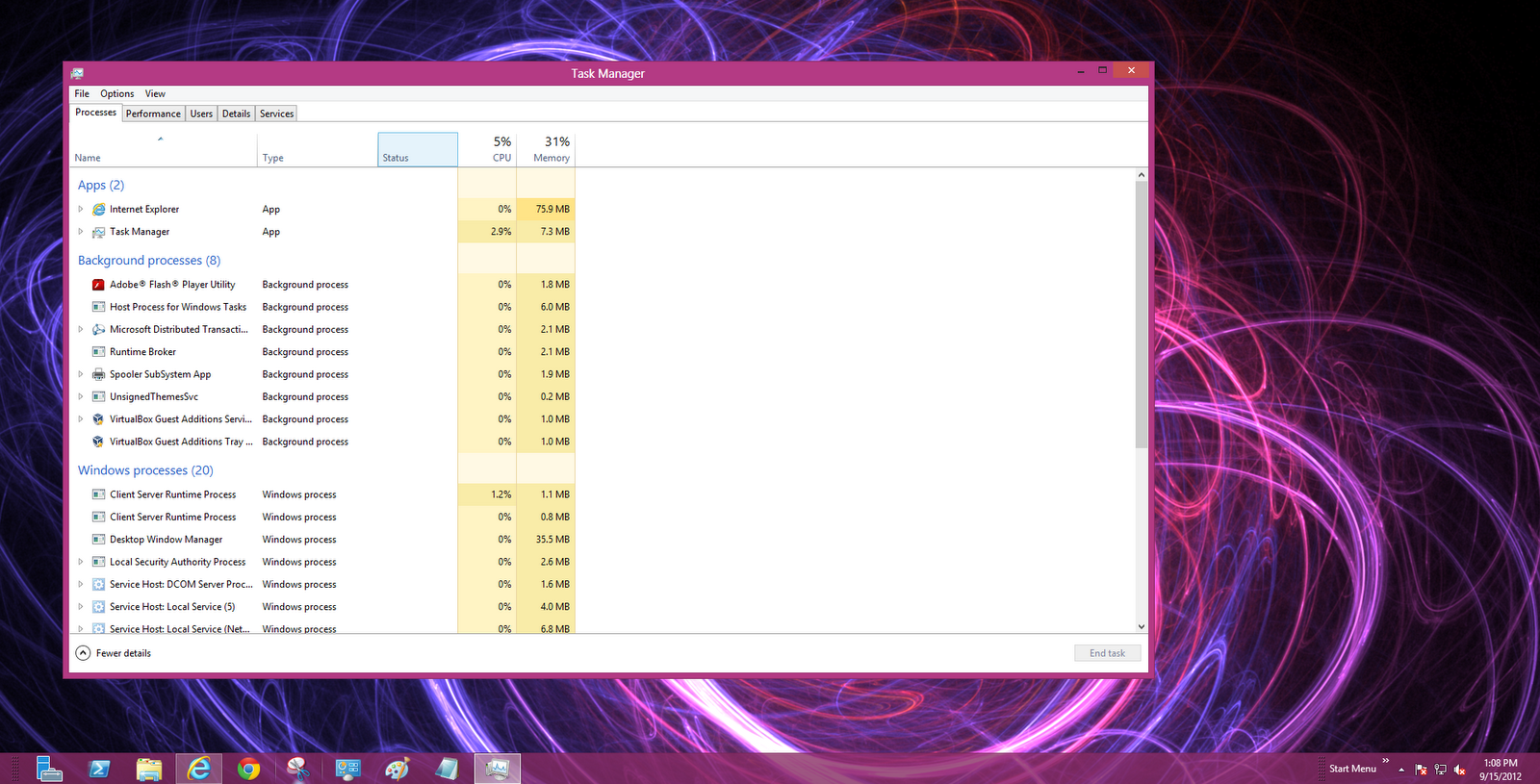Sort by the CPU column header

tap(487, 150)
